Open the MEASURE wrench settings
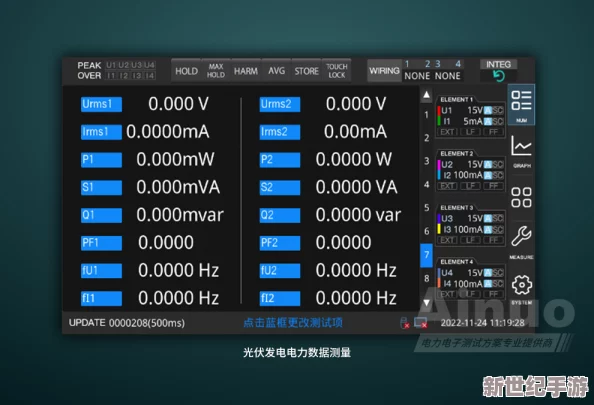Screen dimensions: 594x405 tap(522, 241)
